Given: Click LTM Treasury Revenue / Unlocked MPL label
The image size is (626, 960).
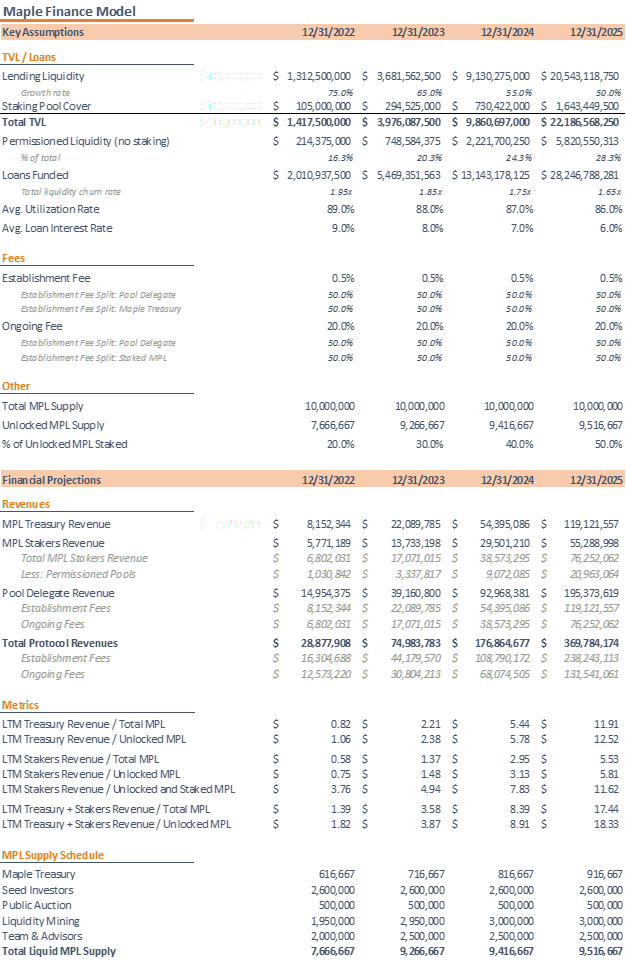Looking at the screenshot, I should pyautogui.click(x=94, y=740).
